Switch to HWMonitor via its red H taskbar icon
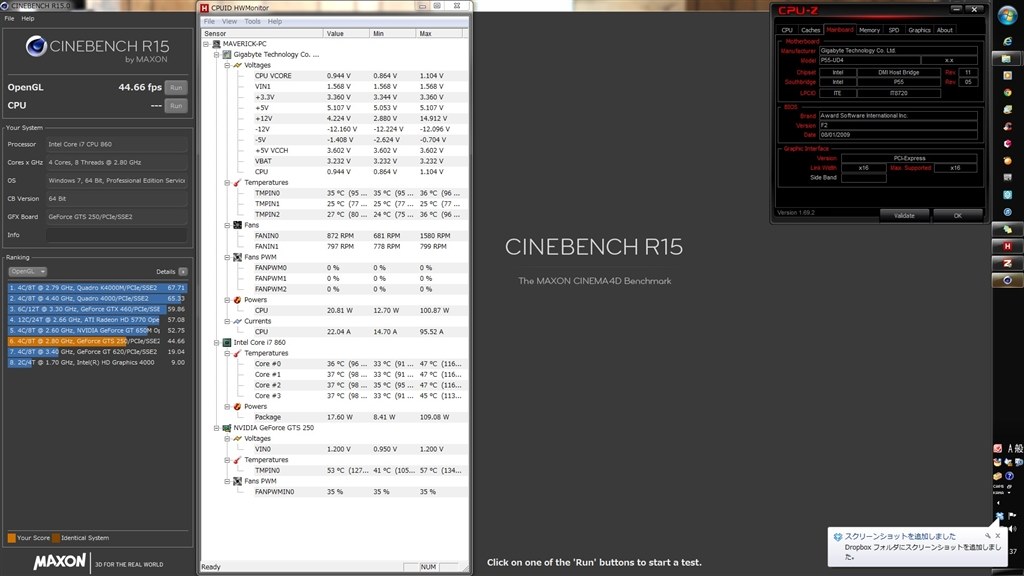Viewport: 1024px width, 576px height. tap(1008, 246)
